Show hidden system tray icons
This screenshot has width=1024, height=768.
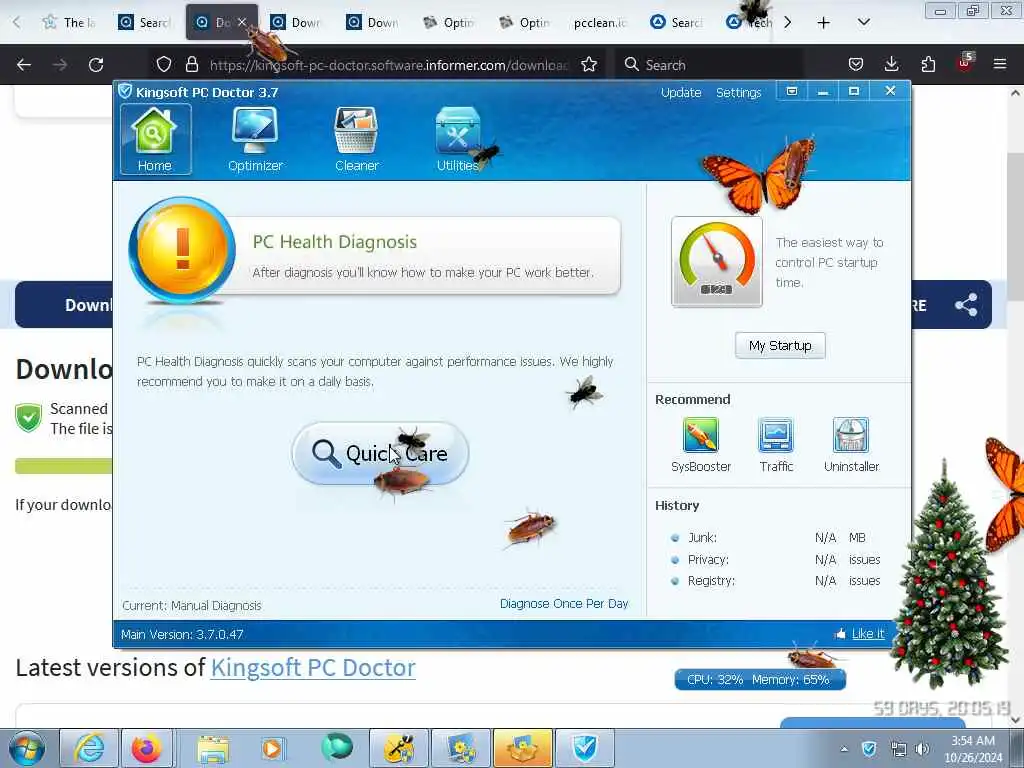click(x=844, y=749)
